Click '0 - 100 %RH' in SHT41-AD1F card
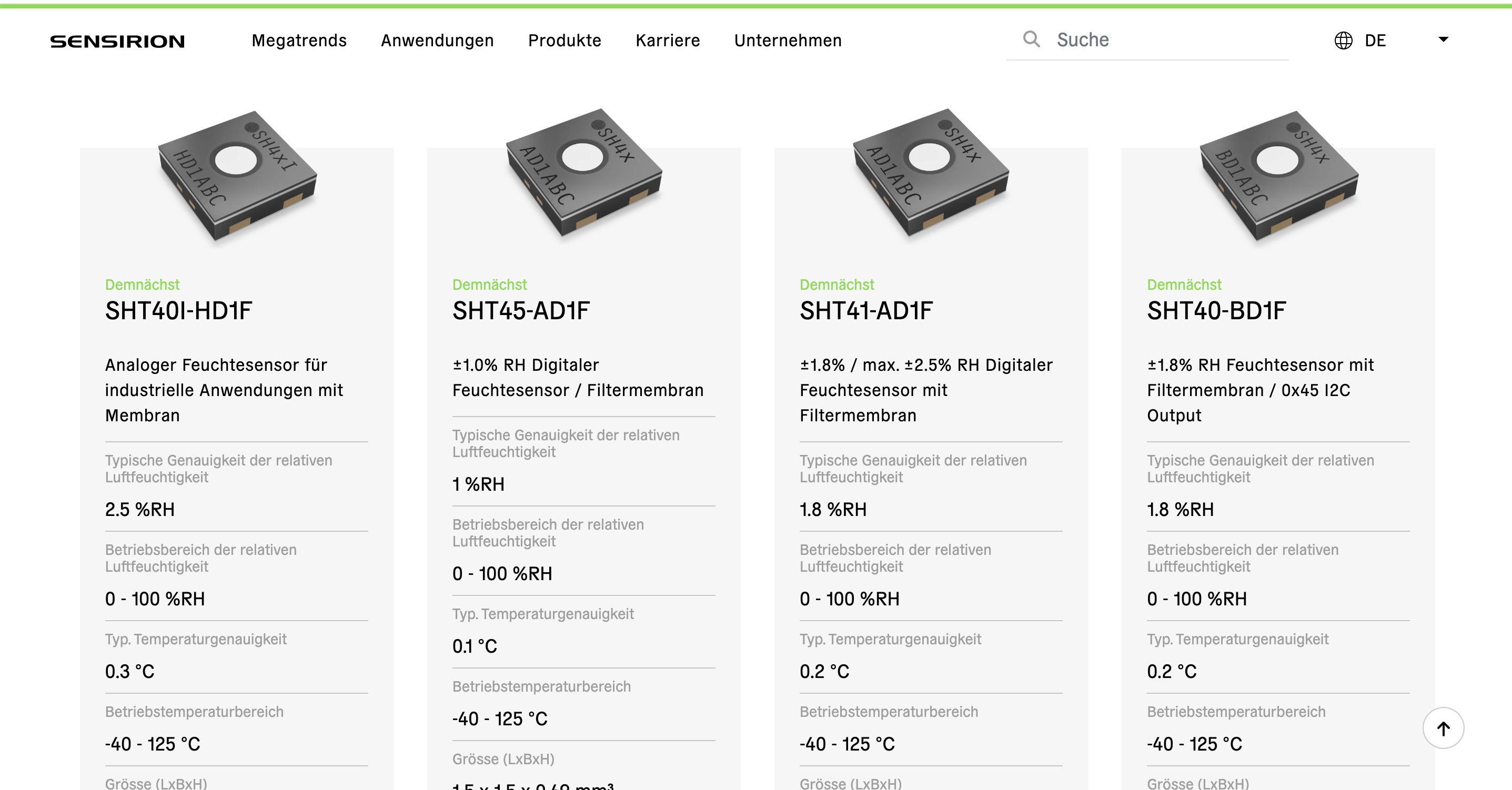Viewport: 1512px width, 790px height. 850,599
